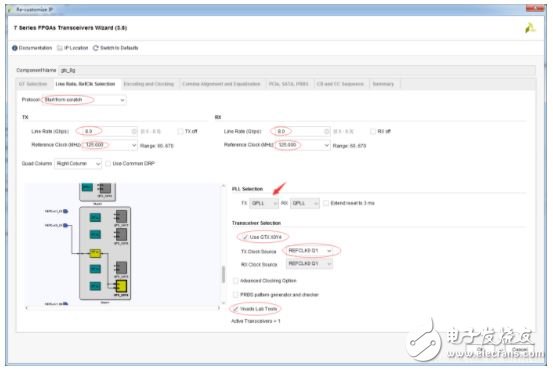The image size is (553, 370).
Task: Open RX Clock Source dropdown
Action: tap(309, 264)
